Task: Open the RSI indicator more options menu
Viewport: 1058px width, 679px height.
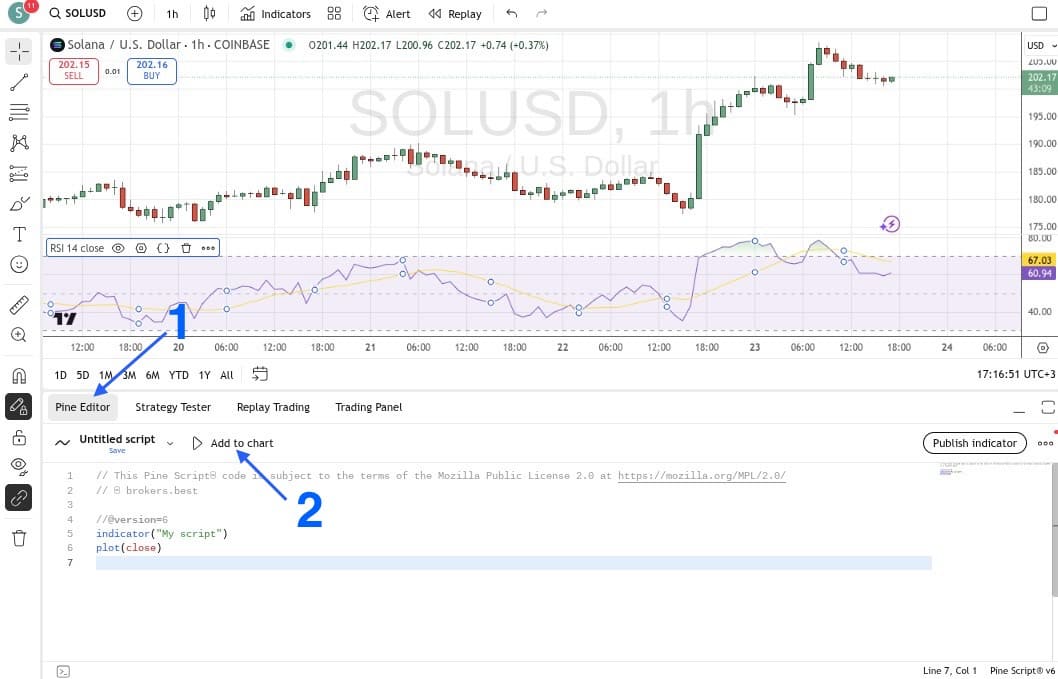Action: [208, 248]
